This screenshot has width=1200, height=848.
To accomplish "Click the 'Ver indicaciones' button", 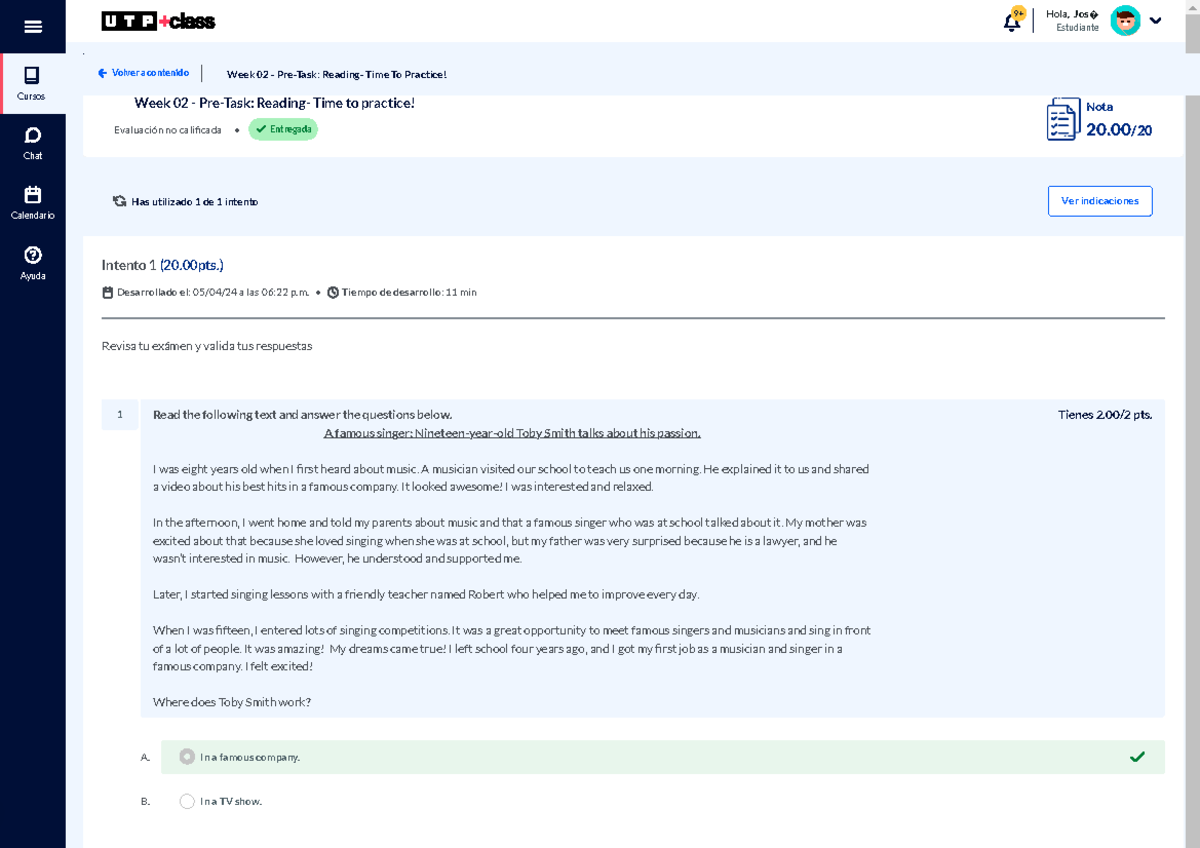I will (x=1100, y=201).
